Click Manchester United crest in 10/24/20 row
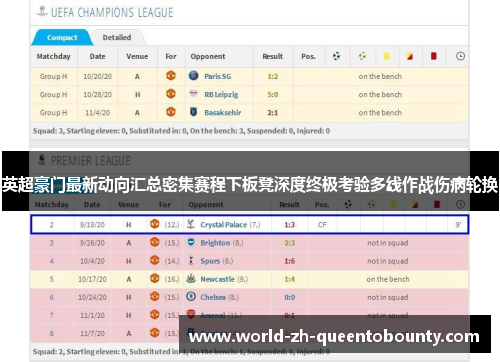The width and height of the screenshot is (500, 362). 154,296
